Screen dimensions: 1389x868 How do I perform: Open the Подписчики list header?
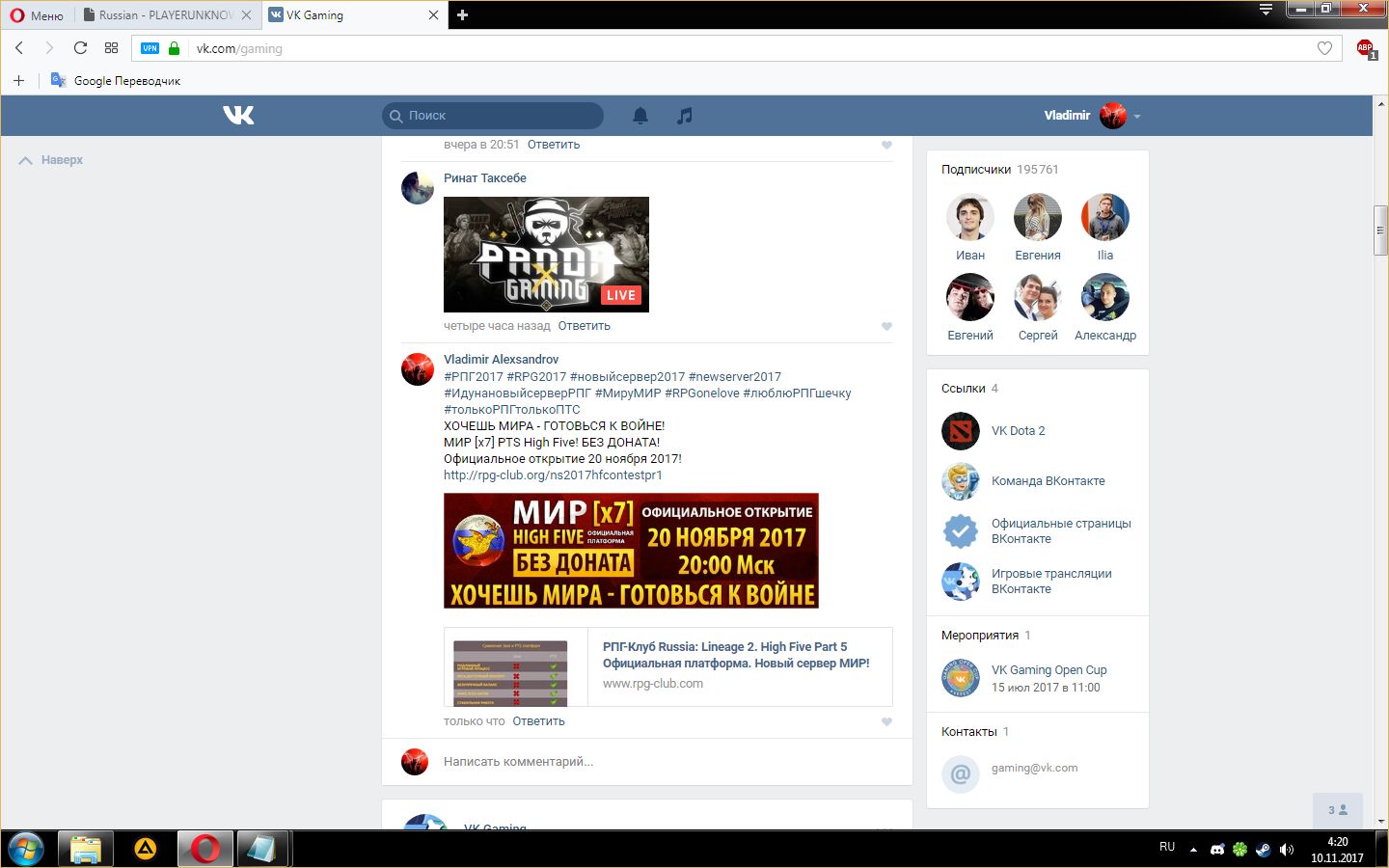999,170
